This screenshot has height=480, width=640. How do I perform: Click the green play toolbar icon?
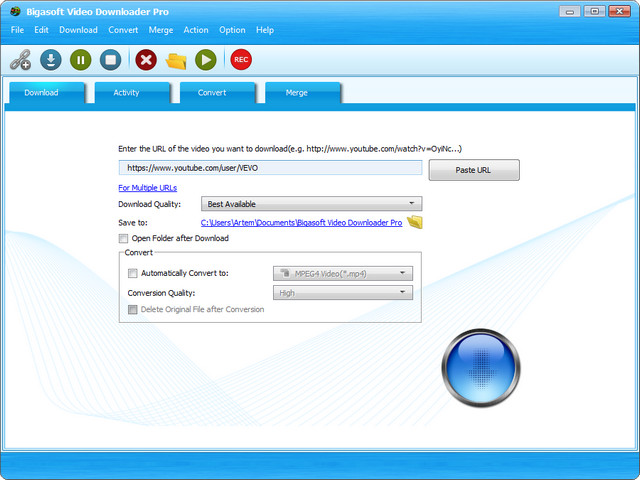pyautogui.click(x=205, y=60)
